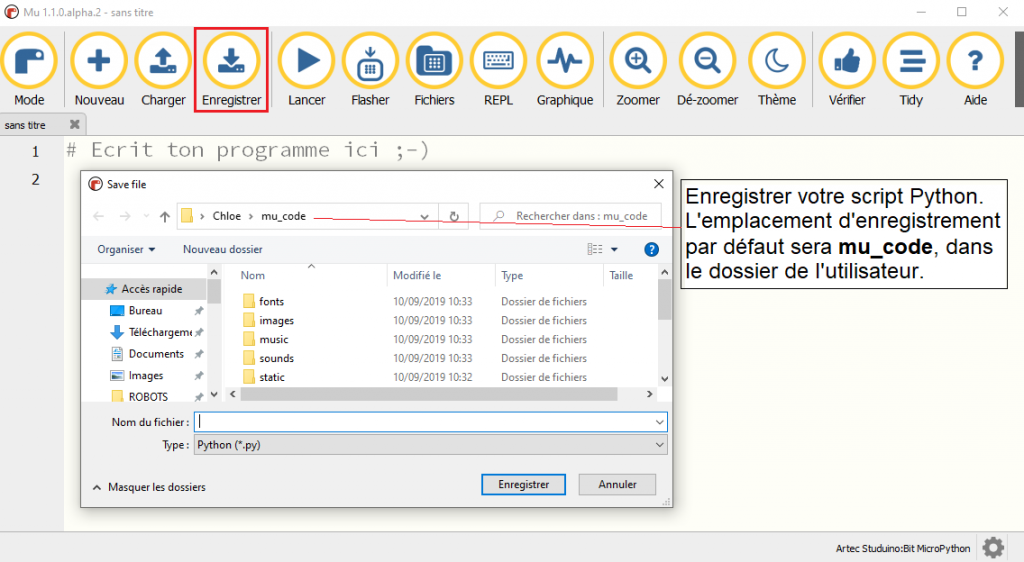
Task: Select Documents in the sidebar
Action: pos(155,354)
